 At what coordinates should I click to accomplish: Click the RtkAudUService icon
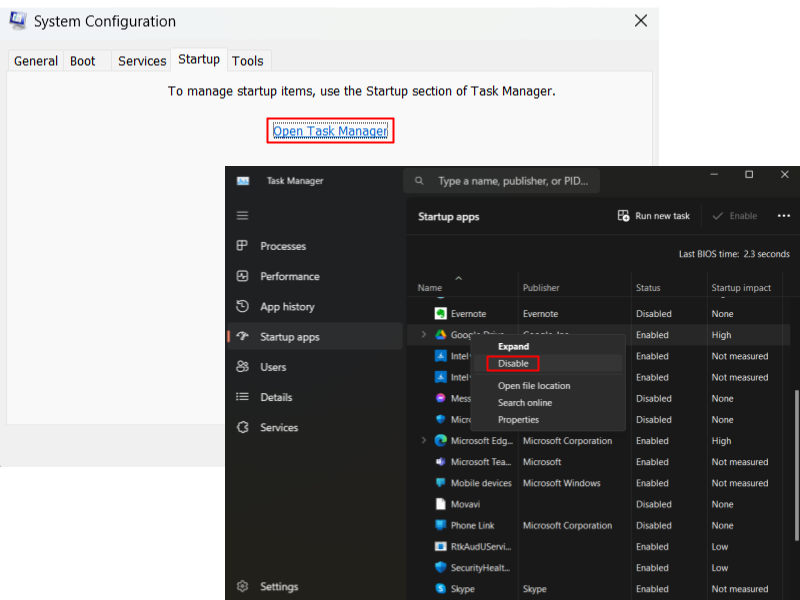pos(441,546)
